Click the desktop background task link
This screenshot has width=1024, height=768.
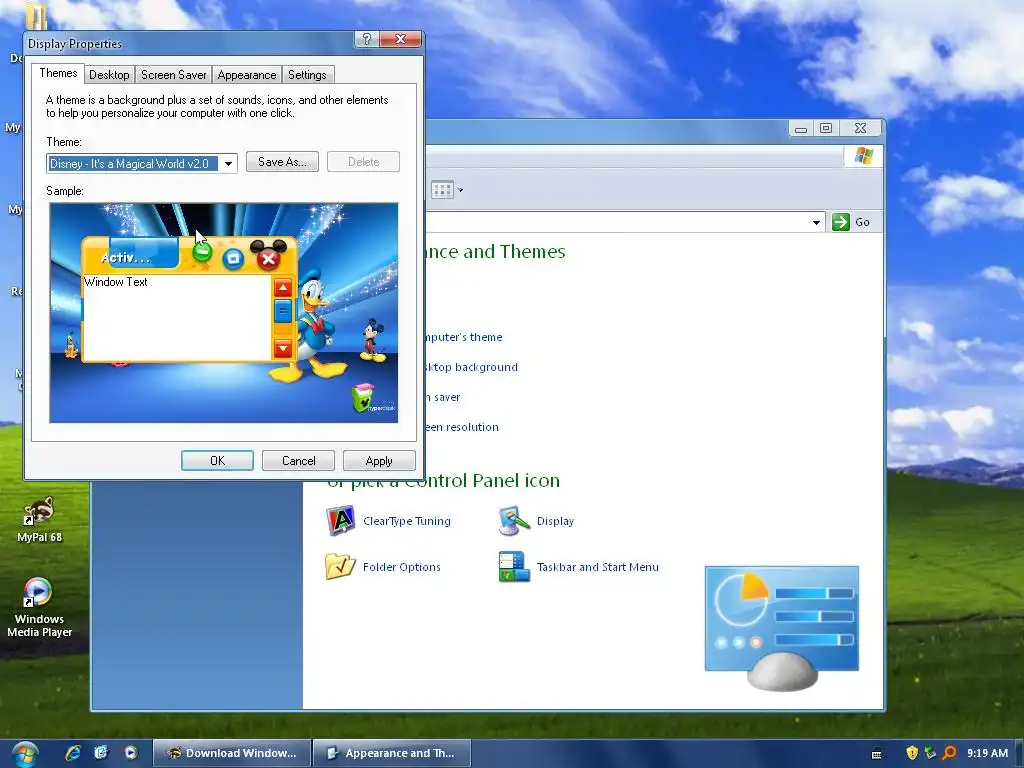[472, 367]
